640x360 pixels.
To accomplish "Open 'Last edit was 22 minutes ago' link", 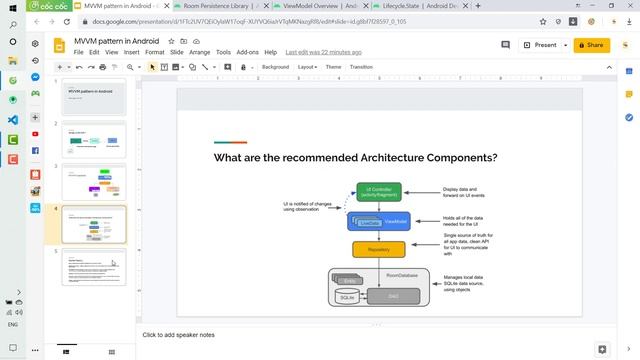I will pyautogui.click(x=323, y=52).
